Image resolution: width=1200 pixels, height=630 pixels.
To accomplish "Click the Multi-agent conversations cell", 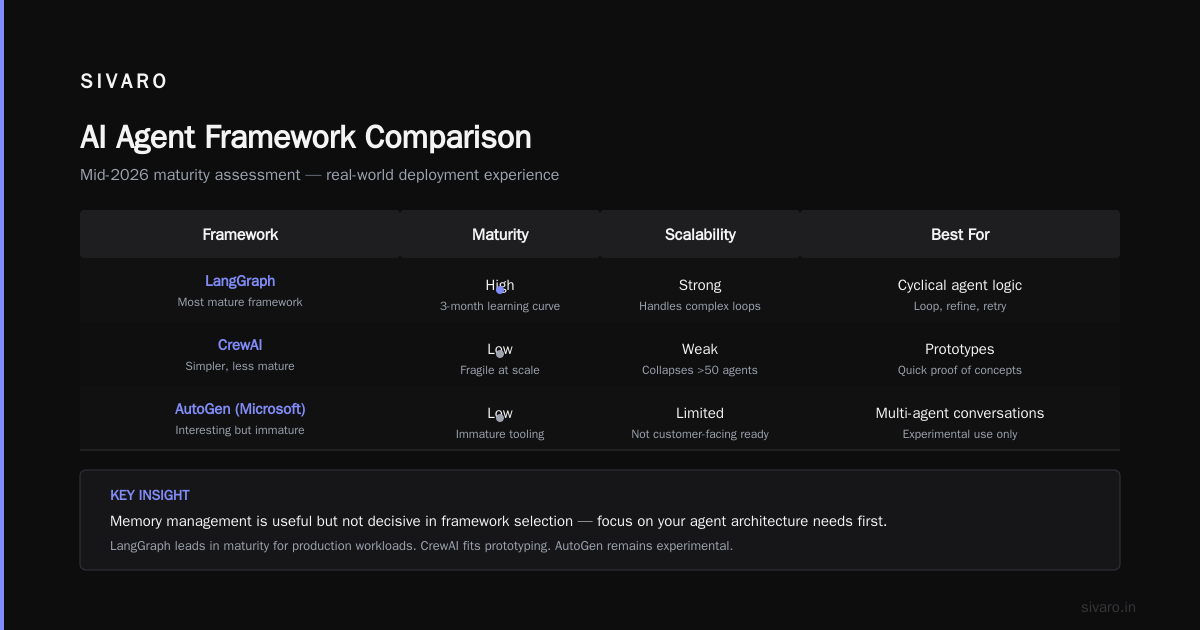I will click(x=960, y=422).
